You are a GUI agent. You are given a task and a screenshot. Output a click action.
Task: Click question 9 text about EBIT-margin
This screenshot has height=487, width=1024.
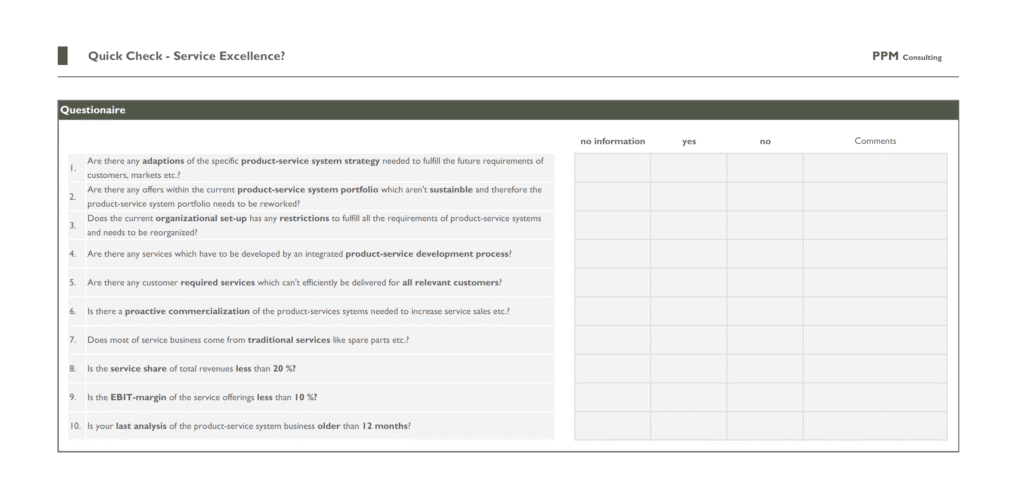(202, 397)
